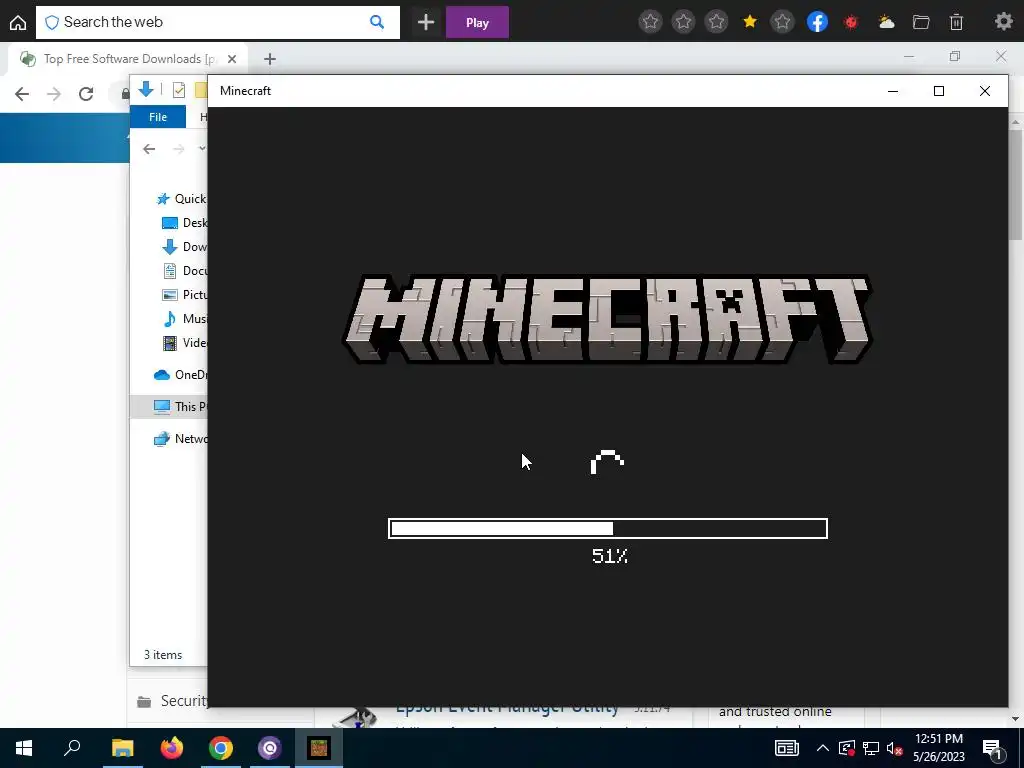Add a new browser tab next to Downloads tab

[270, 59]
